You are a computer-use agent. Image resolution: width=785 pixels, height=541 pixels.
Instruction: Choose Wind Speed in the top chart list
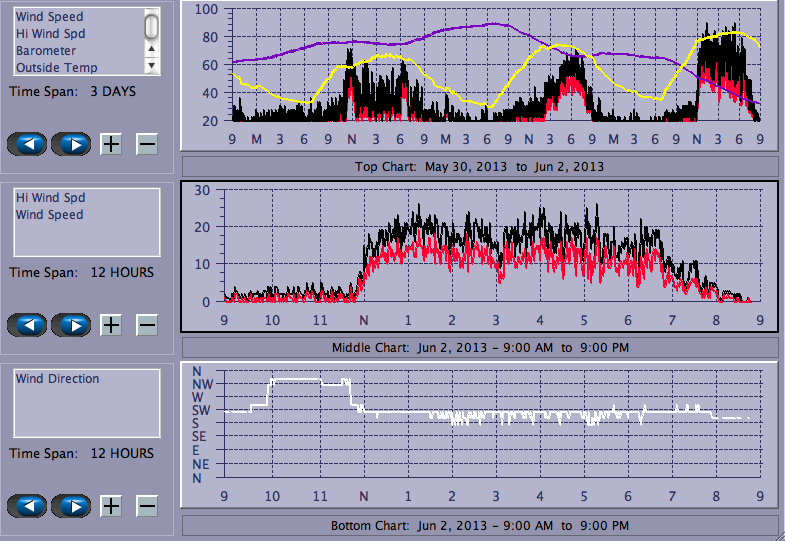pos(50,17)
